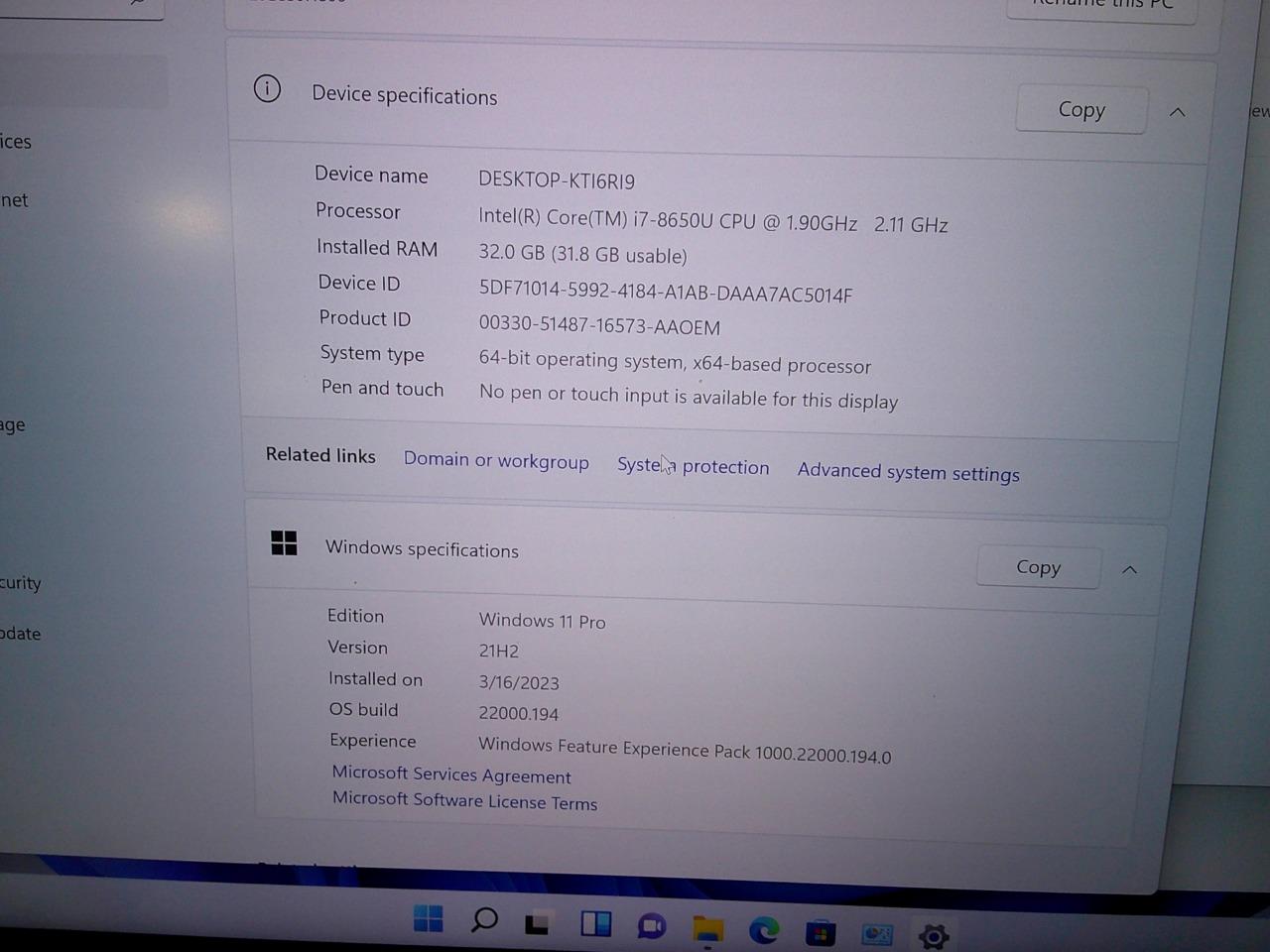Open Control Panel icon on the taskbar

(x=877, y=934)
